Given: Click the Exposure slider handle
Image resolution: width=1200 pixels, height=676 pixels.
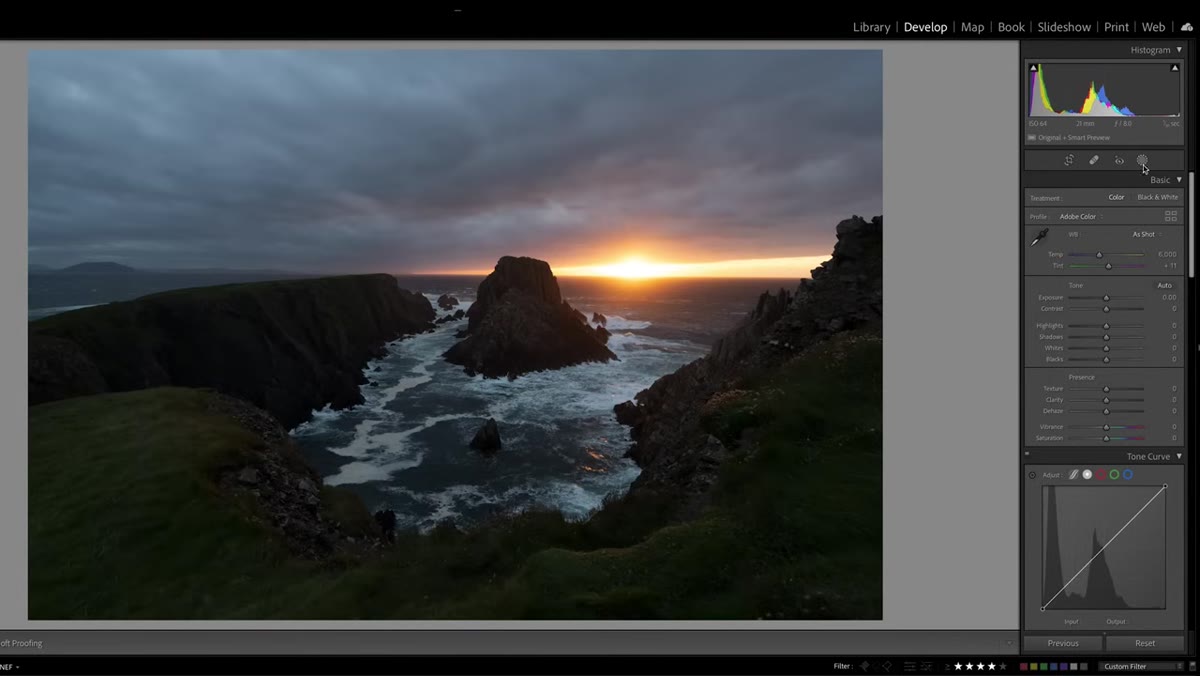Looking at the screenshot, I should [1106, 298].
